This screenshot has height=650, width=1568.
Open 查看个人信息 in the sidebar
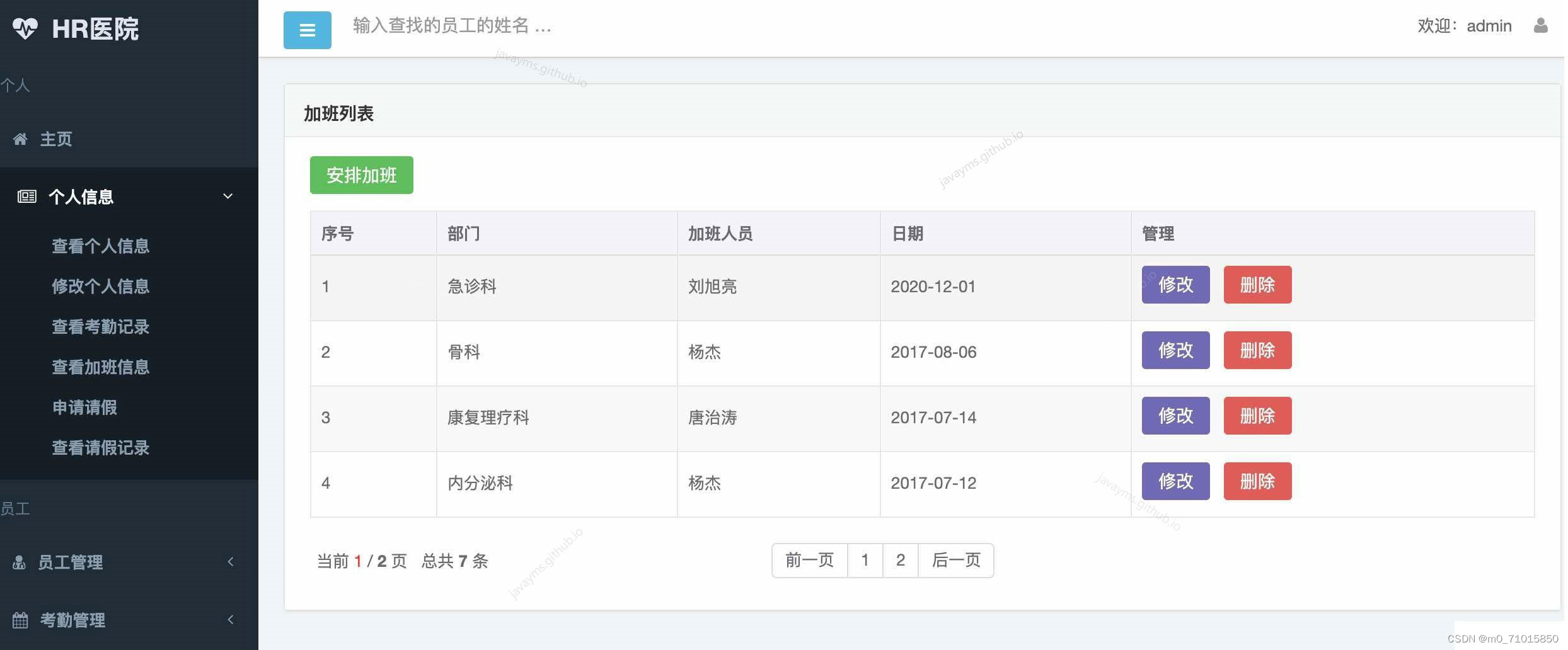pos(100,246)
